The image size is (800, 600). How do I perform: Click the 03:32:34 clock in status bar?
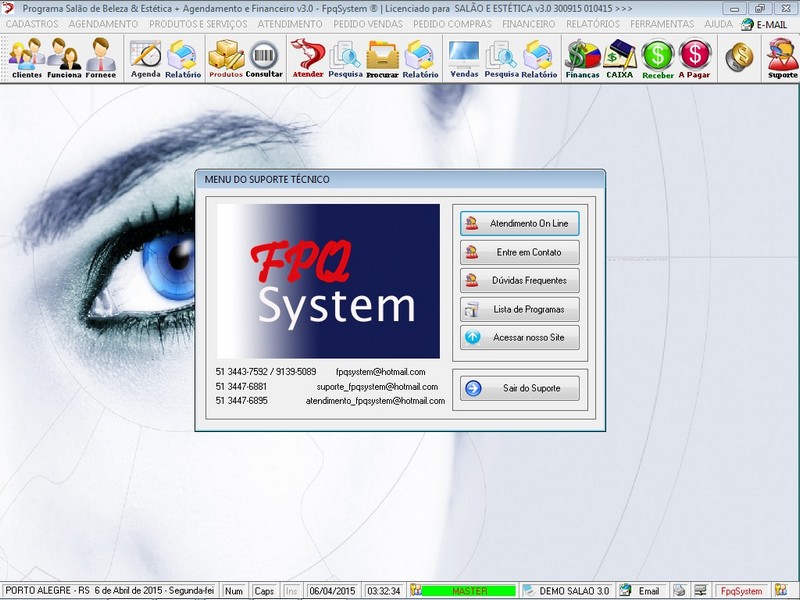[384, 591]
